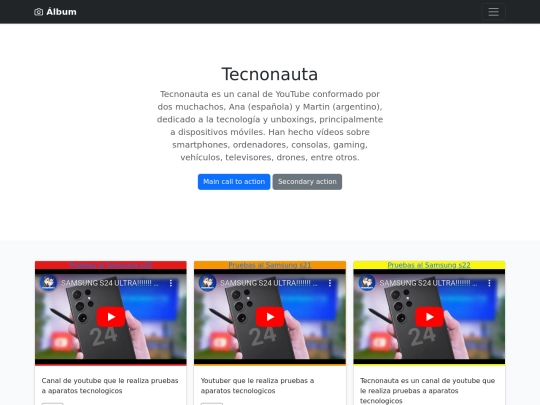Play the Samsung s21 video
The width and height of the screenshot is (540, 405).
pos(270,316)
